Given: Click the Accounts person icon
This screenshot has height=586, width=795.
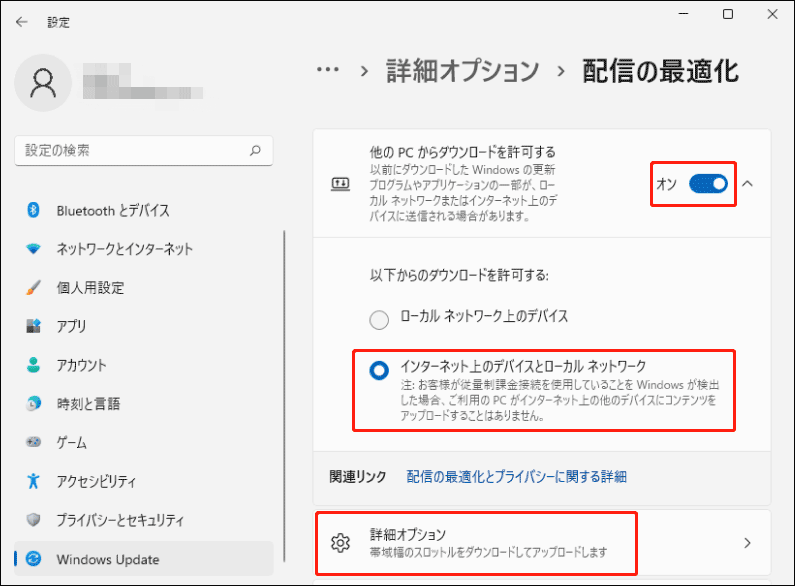Looking at the screenshot, I should click(33, 364).
